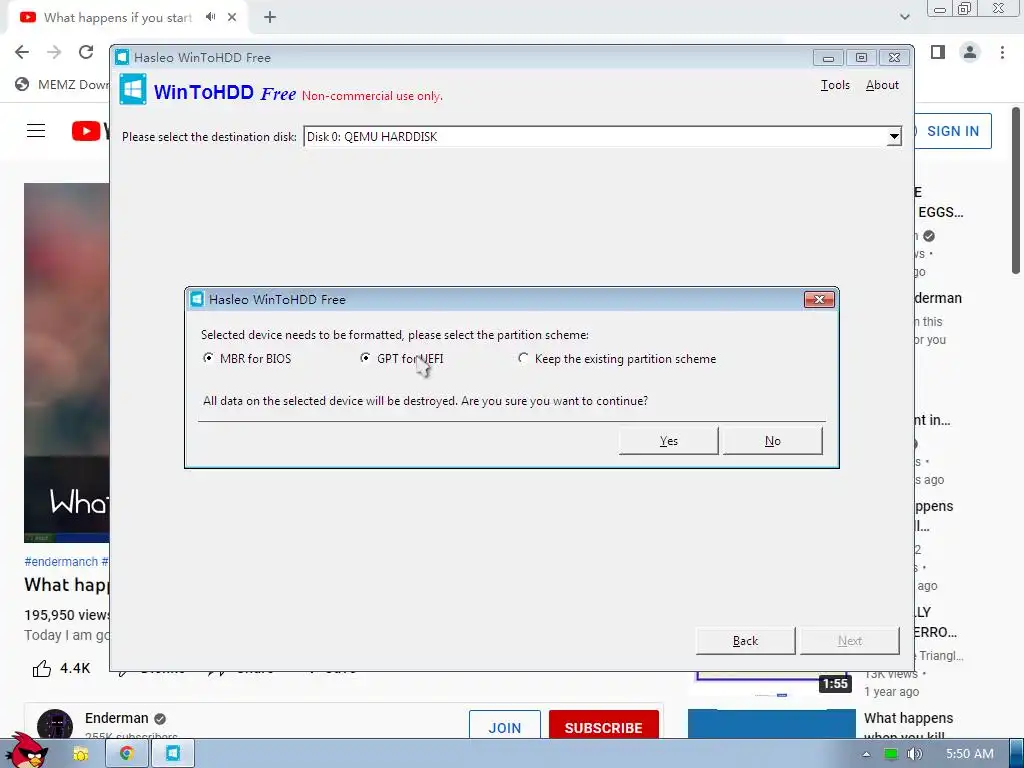The width and height of the screenshot is (1024, 768).
Task: Open the Tools menu in WinToHDD
Action: coord(835,85)
